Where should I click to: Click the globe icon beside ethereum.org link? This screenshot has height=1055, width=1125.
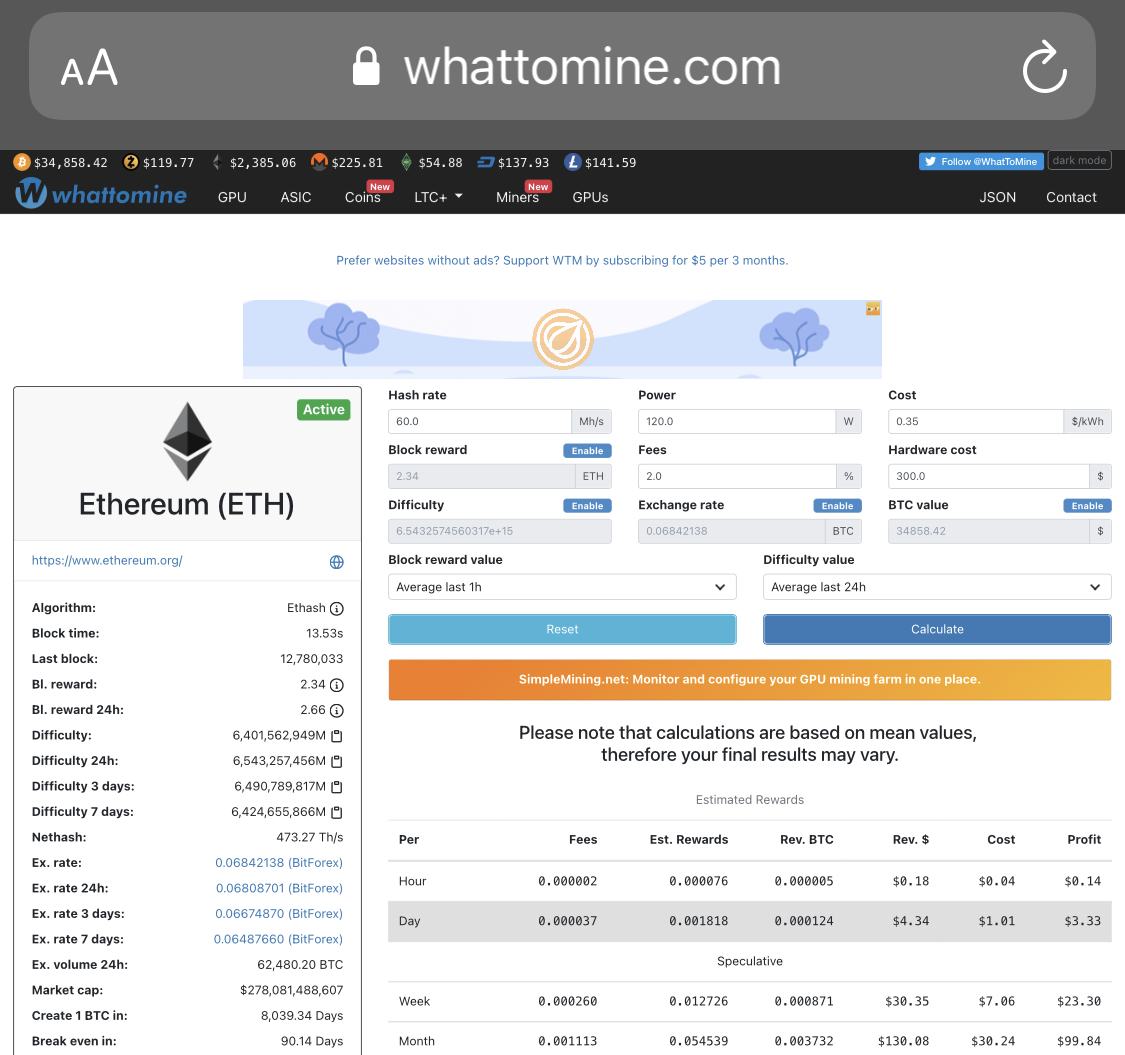point(336,562)
